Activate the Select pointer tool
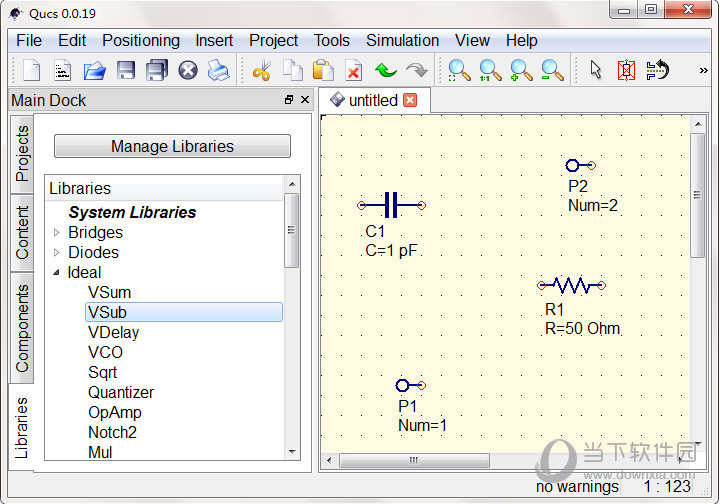The width and height of the screenshot is (720, 504). pyautogui.click(x=596, y=71)
